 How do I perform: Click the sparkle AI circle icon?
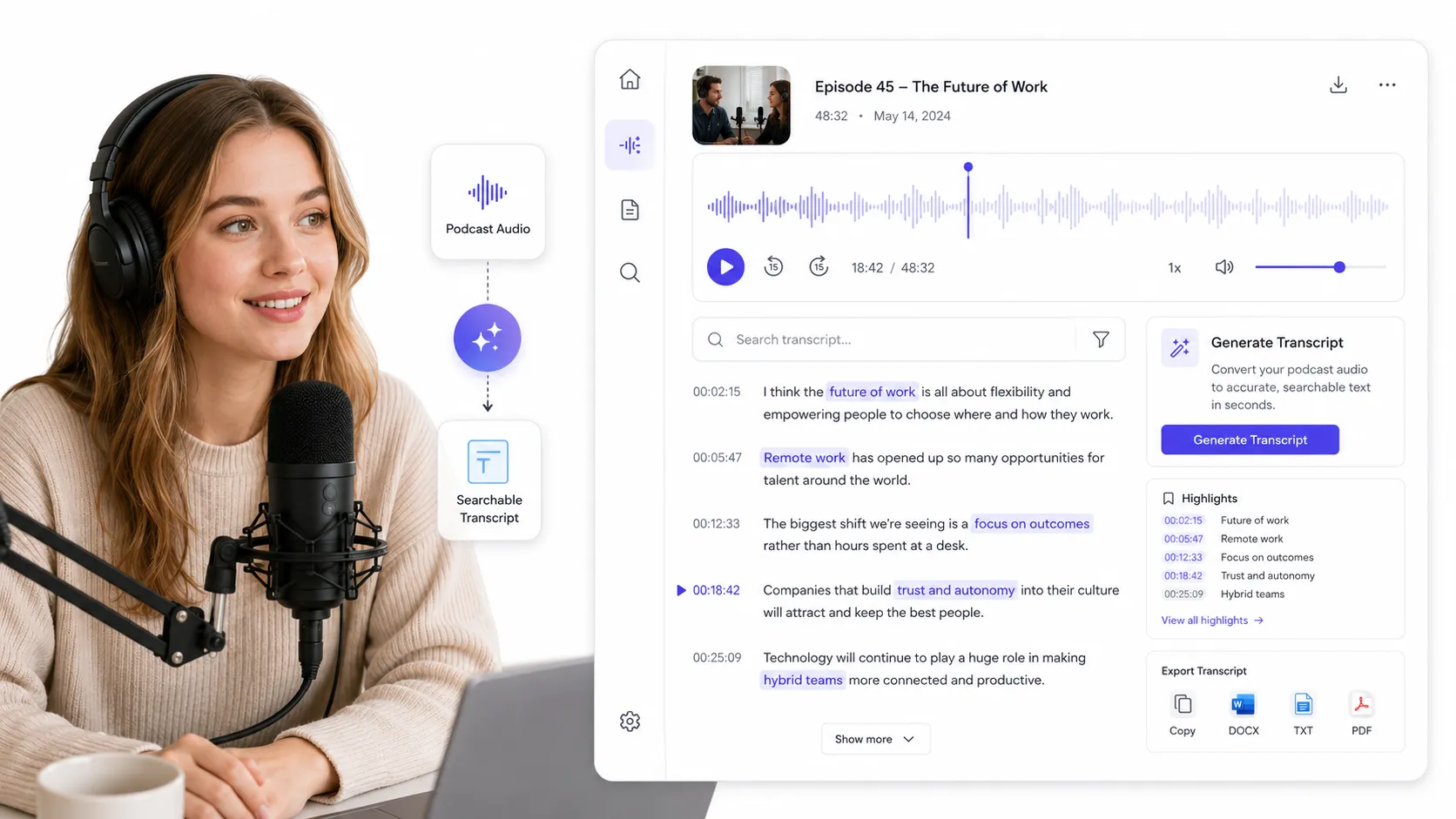point(488,338)
